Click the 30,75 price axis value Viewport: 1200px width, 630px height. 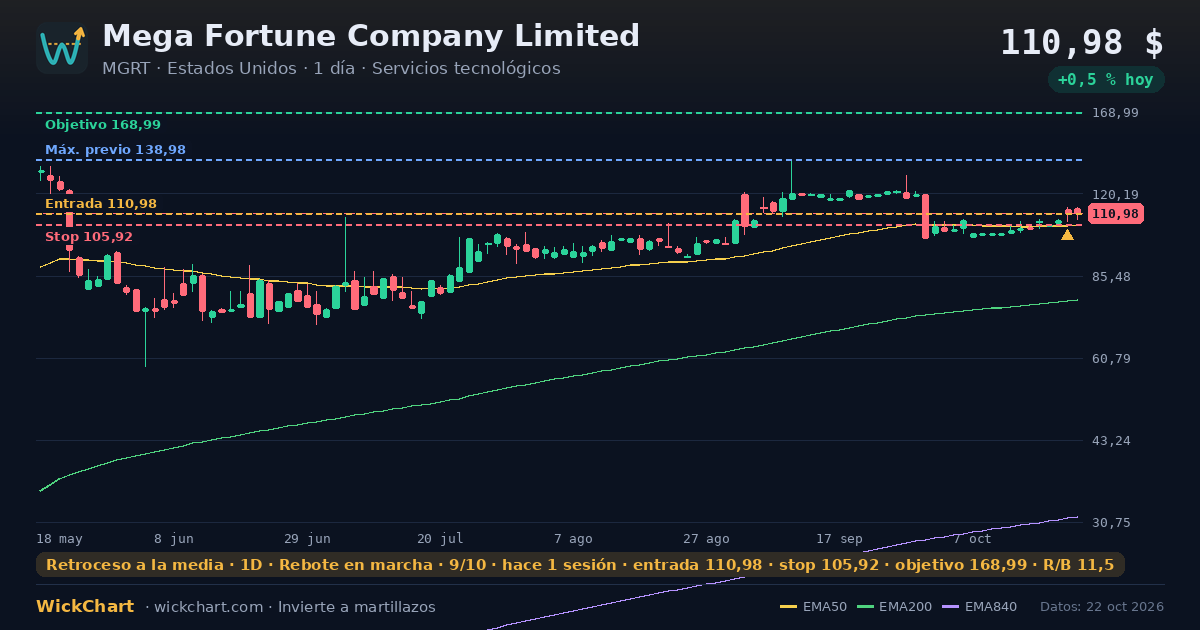1112,523
